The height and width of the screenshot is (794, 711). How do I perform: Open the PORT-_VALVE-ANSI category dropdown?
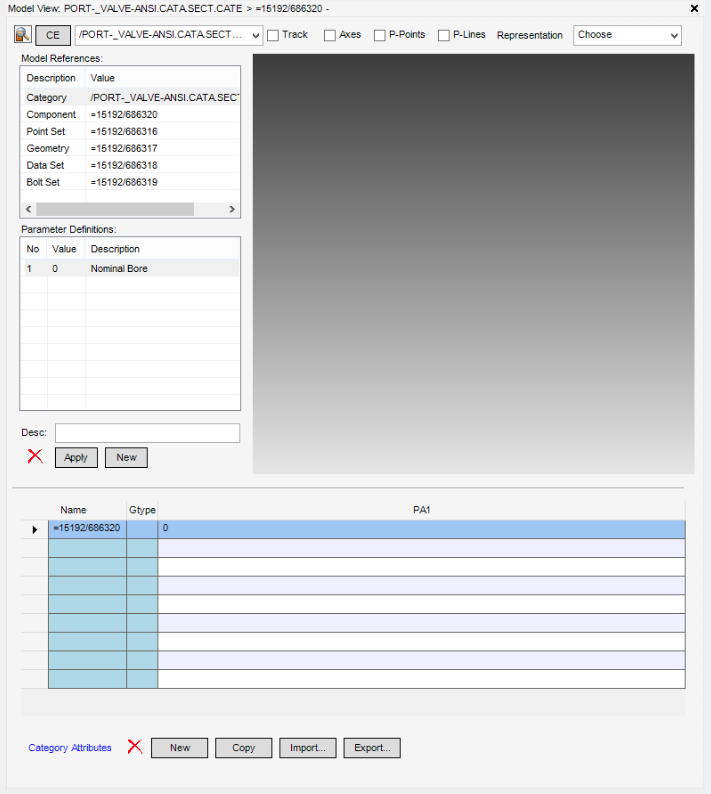coord(169,35)
